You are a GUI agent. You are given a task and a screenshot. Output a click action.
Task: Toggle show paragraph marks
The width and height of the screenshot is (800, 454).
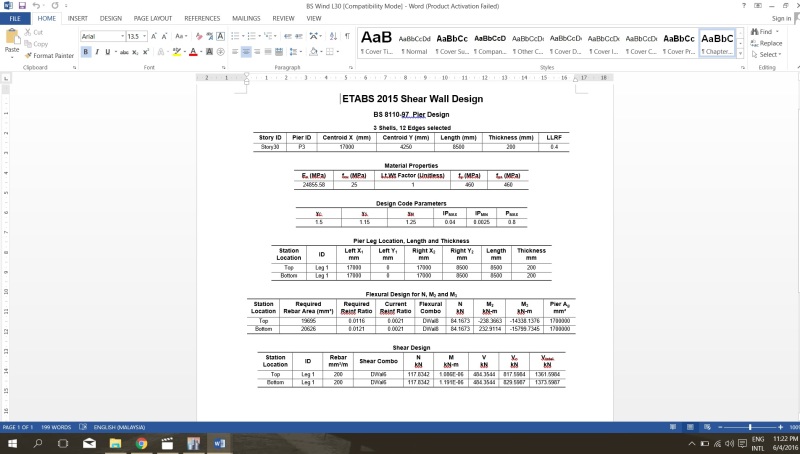point(347,36)
